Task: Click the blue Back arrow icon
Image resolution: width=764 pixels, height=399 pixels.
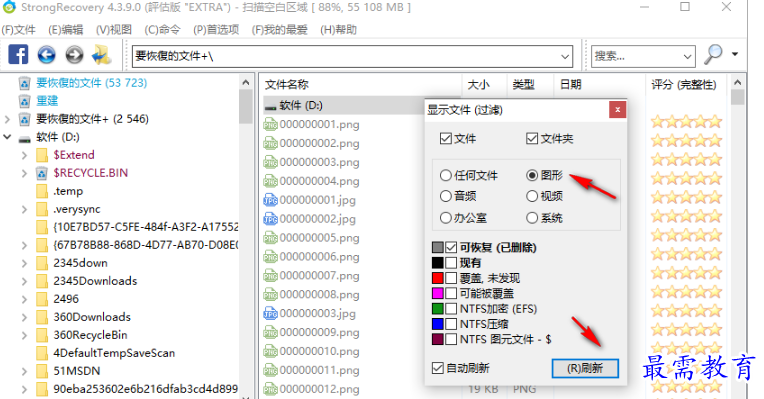Action: (x=47, y=55)
